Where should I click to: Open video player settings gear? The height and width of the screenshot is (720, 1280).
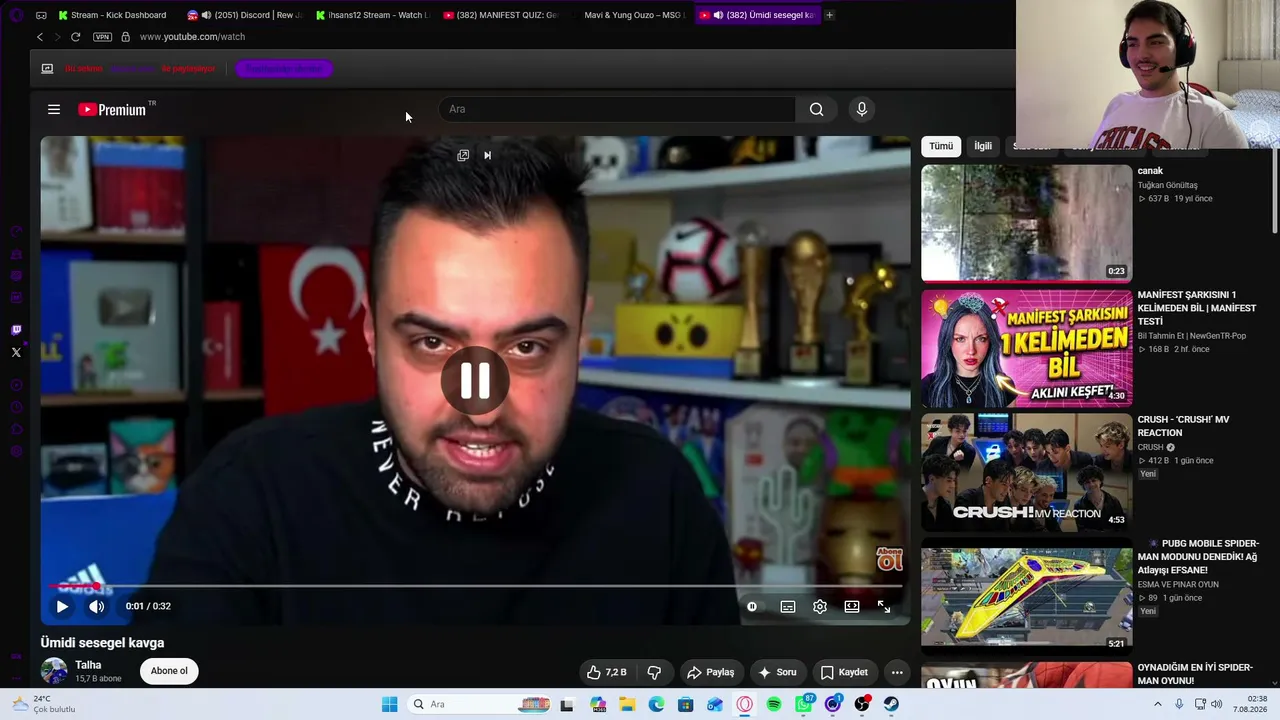pos(820,606)
